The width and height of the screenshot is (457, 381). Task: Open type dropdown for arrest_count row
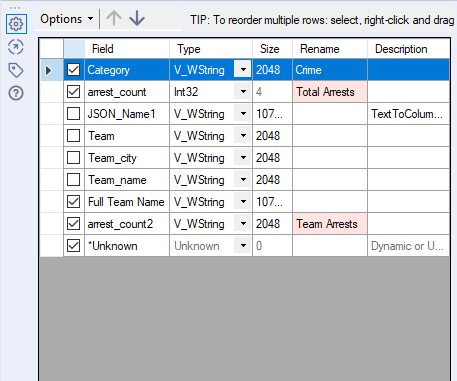[x=243, y=92]
